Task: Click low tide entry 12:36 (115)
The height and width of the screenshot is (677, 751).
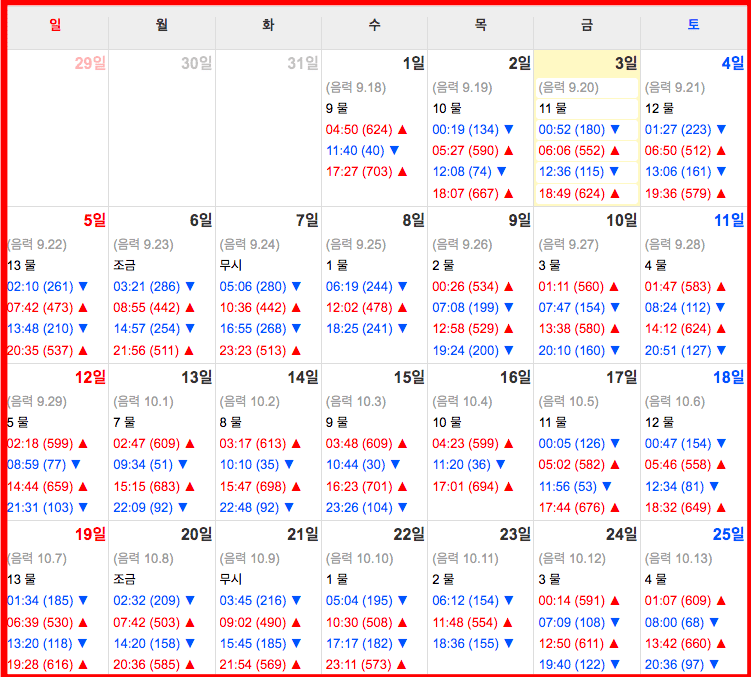Action: [x=579, y=172]
